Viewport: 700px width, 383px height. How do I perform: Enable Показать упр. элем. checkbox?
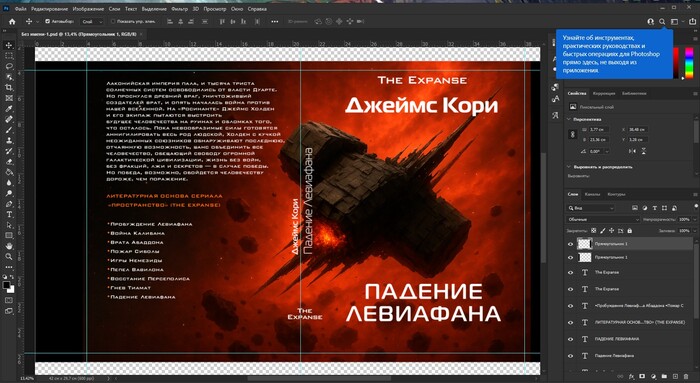pyautogui.click(x=112, y=21)
